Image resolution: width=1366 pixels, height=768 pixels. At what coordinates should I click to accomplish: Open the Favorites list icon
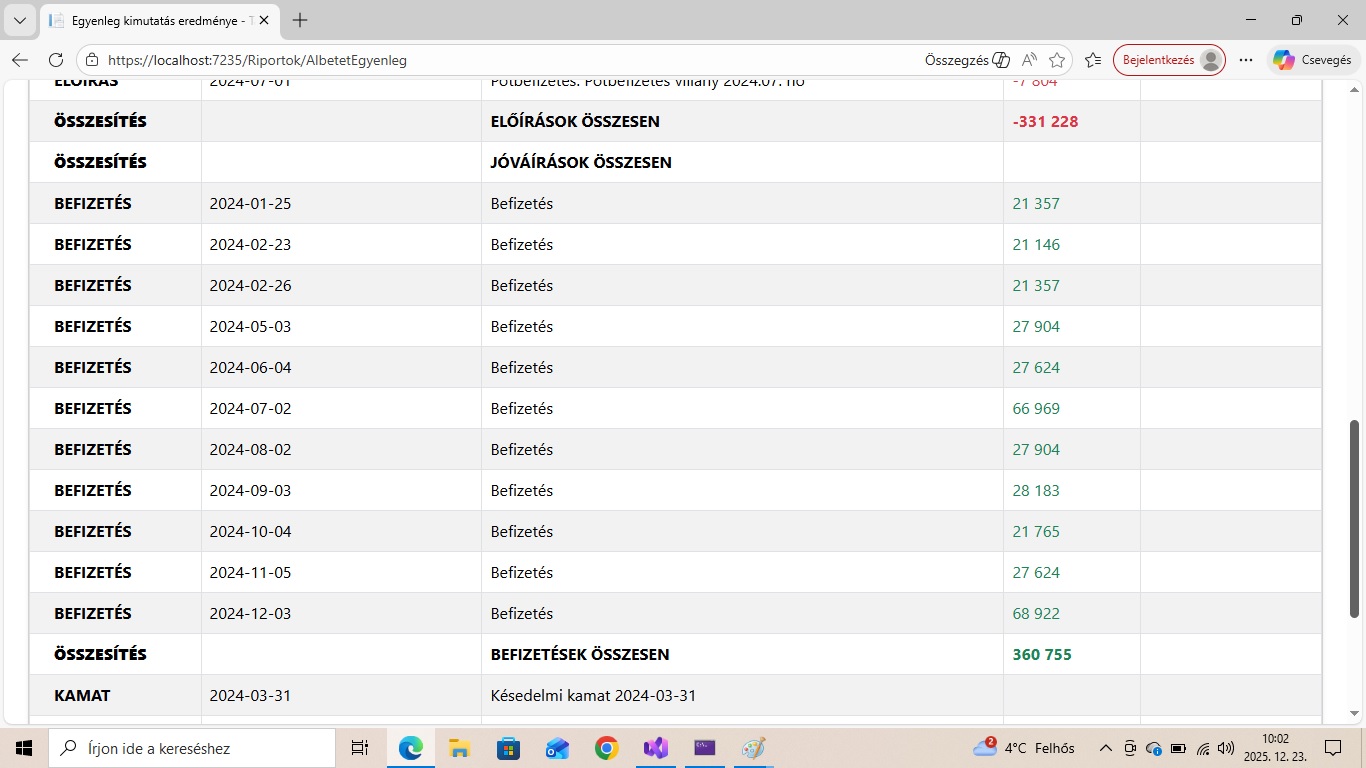coord(1093,60)
